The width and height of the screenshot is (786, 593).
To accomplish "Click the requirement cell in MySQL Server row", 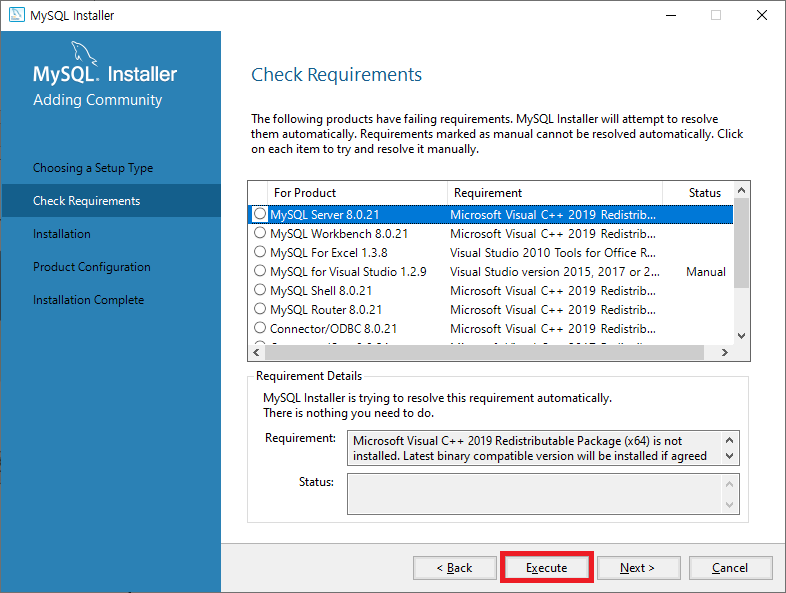I will coord(553,215).
